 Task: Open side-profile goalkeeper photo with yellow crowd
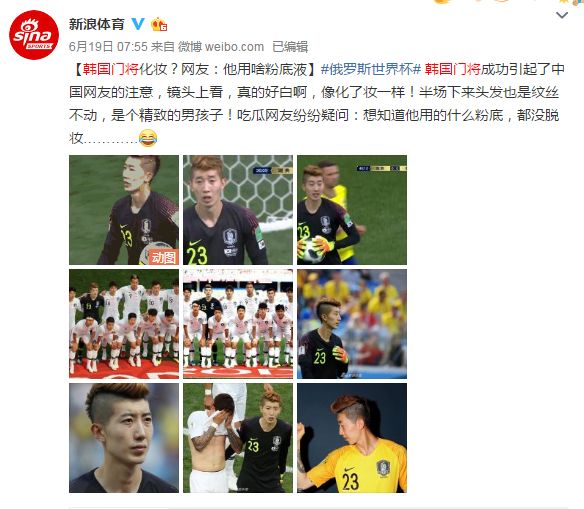coord(352,324)
